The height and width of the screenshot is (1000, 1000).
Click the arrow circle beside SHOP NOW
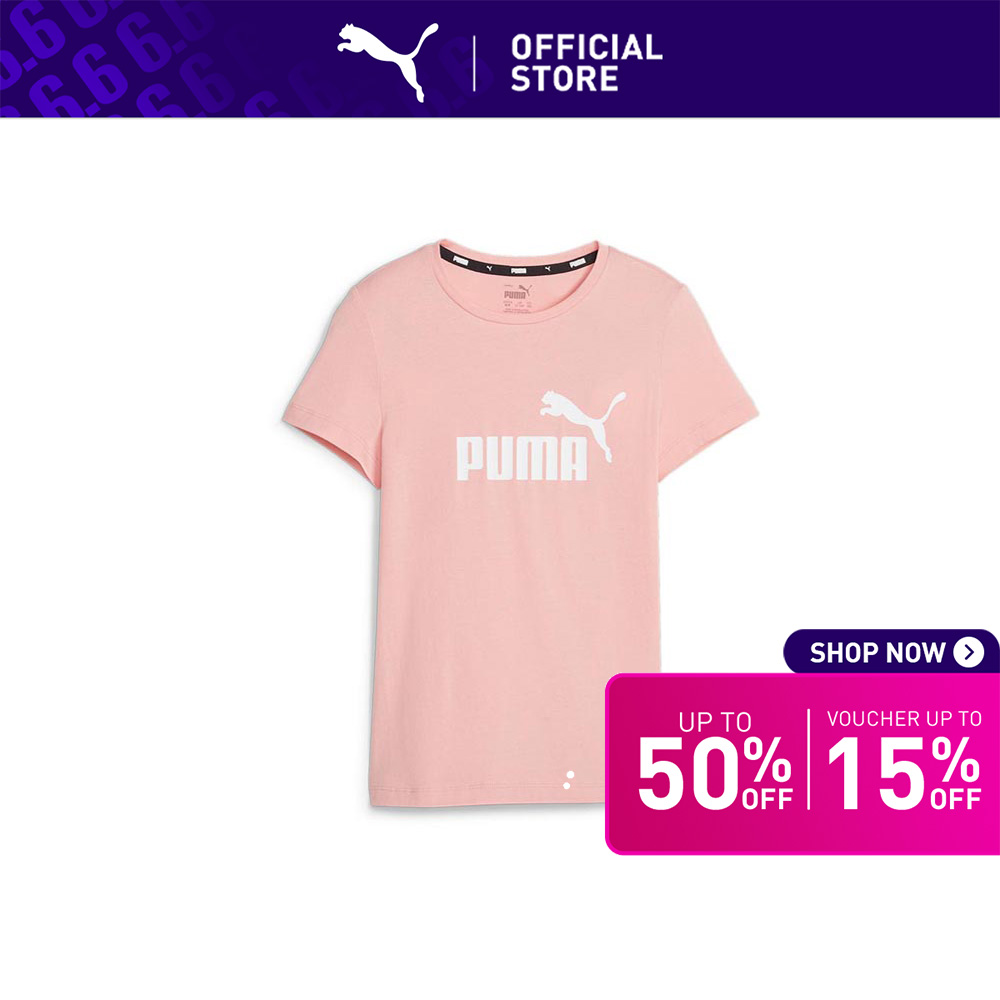click(968, 652)
